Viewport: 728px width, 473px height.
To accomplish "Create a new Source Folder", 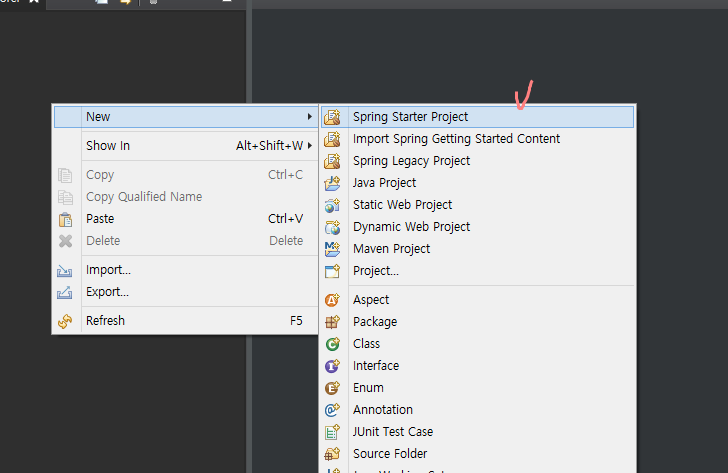I will (x=477, y=454).
